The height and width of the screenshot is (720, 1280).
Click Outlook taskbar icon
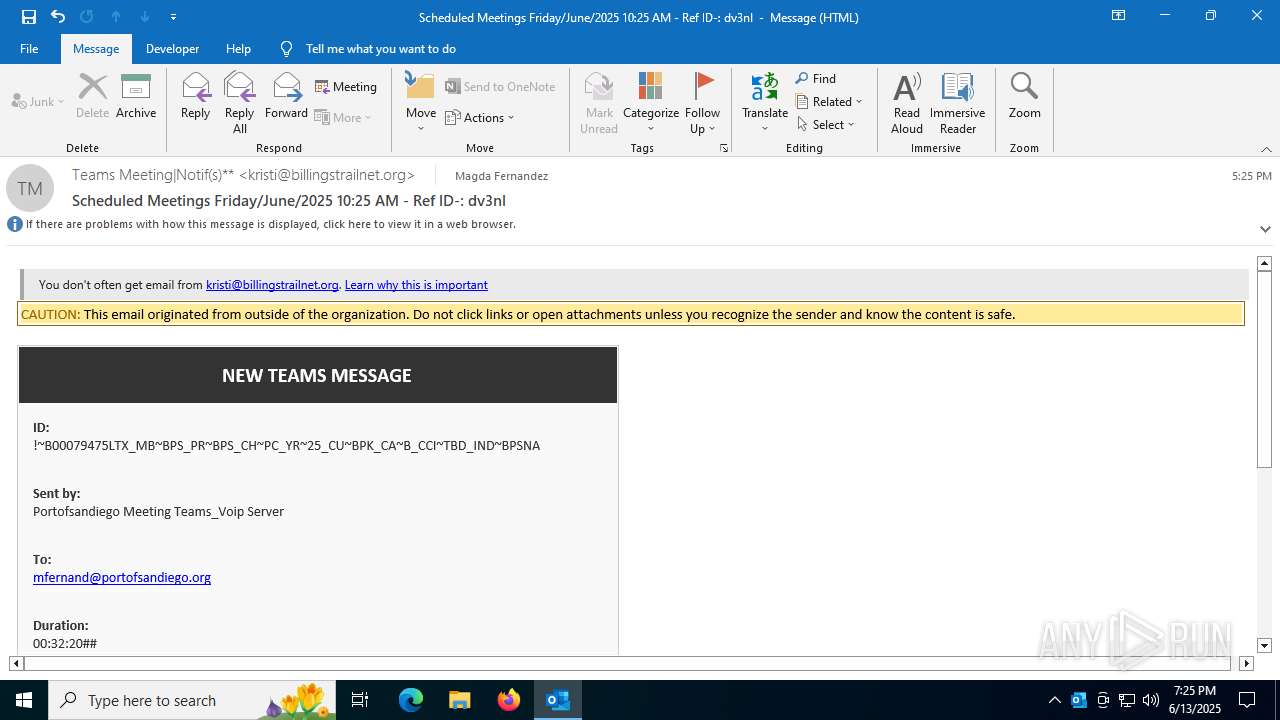pyautogui.click(x=557, y=700)
